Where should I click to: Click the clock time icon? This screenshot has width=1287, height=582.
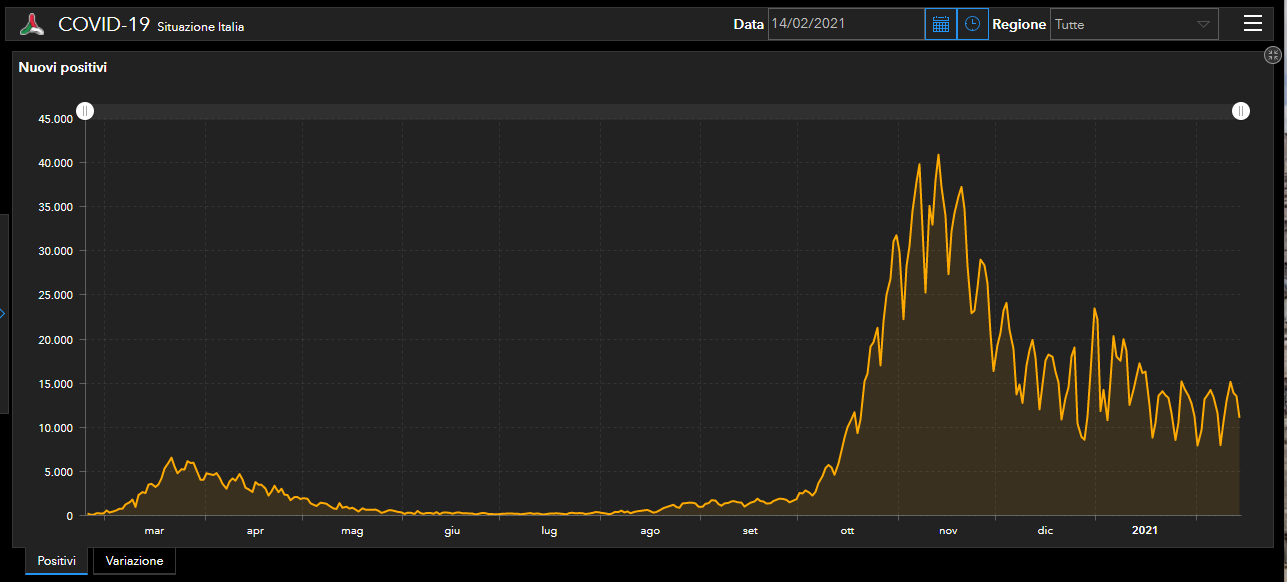click(972, 24)
